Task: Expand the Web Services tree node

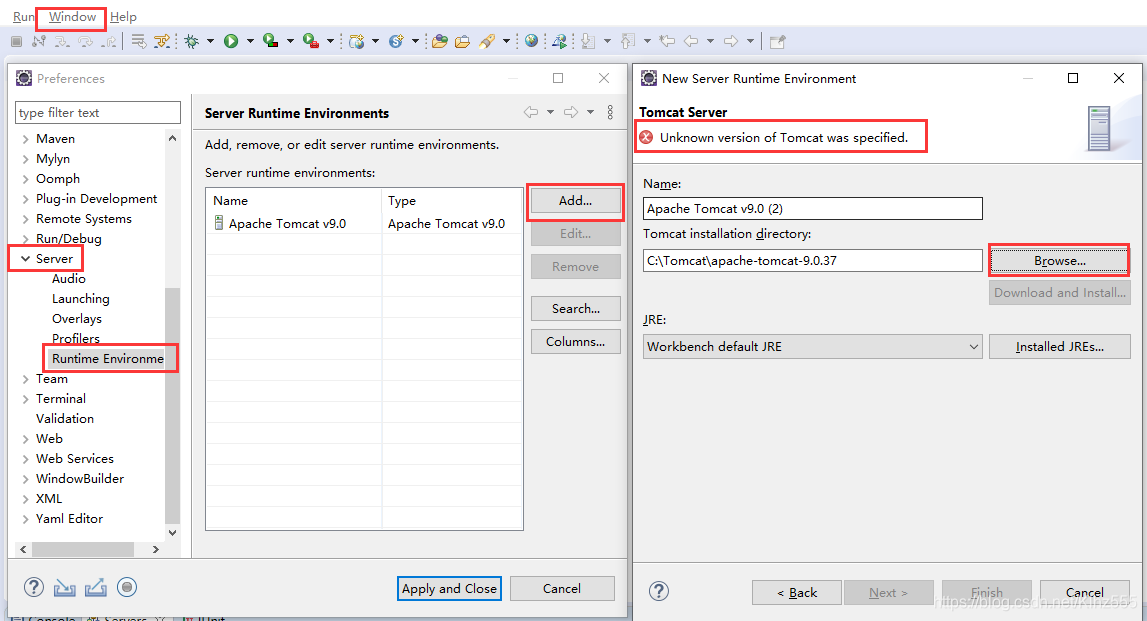Action: click(x=26, y=459)
